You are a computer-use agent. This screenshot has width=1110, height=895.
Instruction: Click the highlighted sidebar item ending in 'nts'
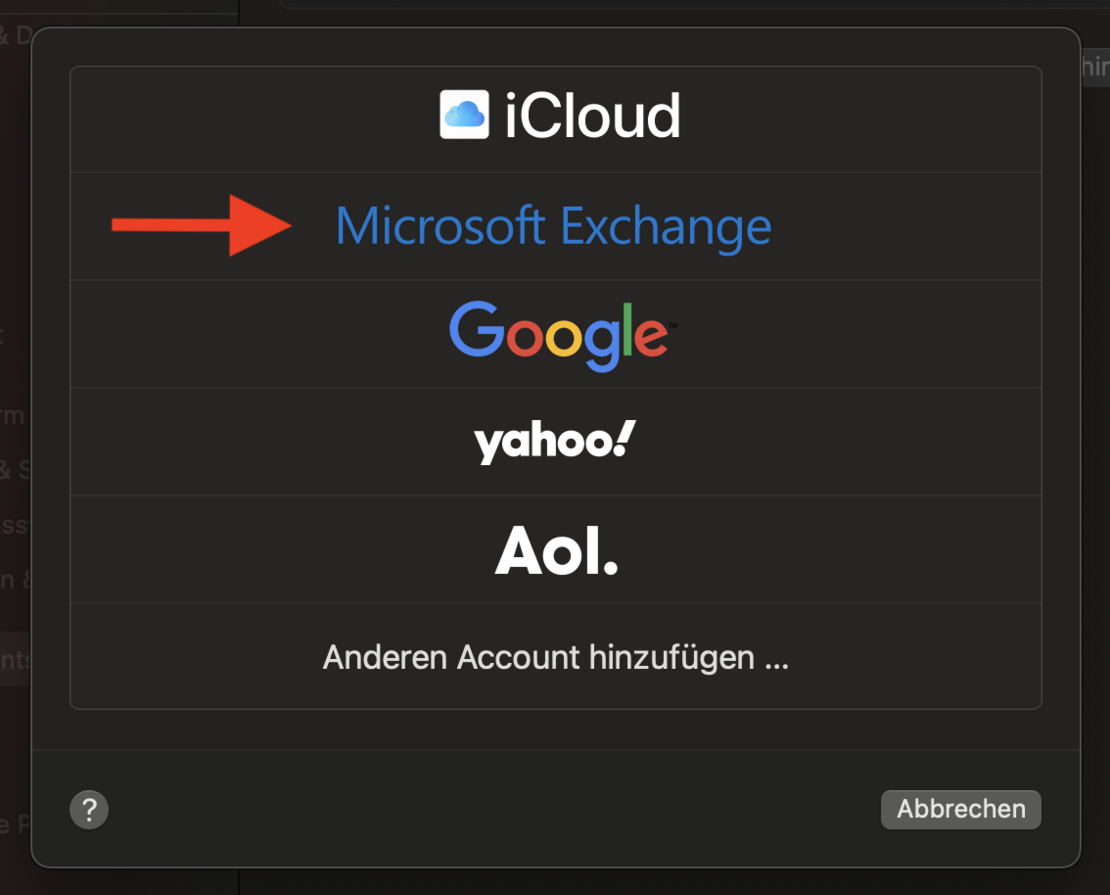point(15,659)
